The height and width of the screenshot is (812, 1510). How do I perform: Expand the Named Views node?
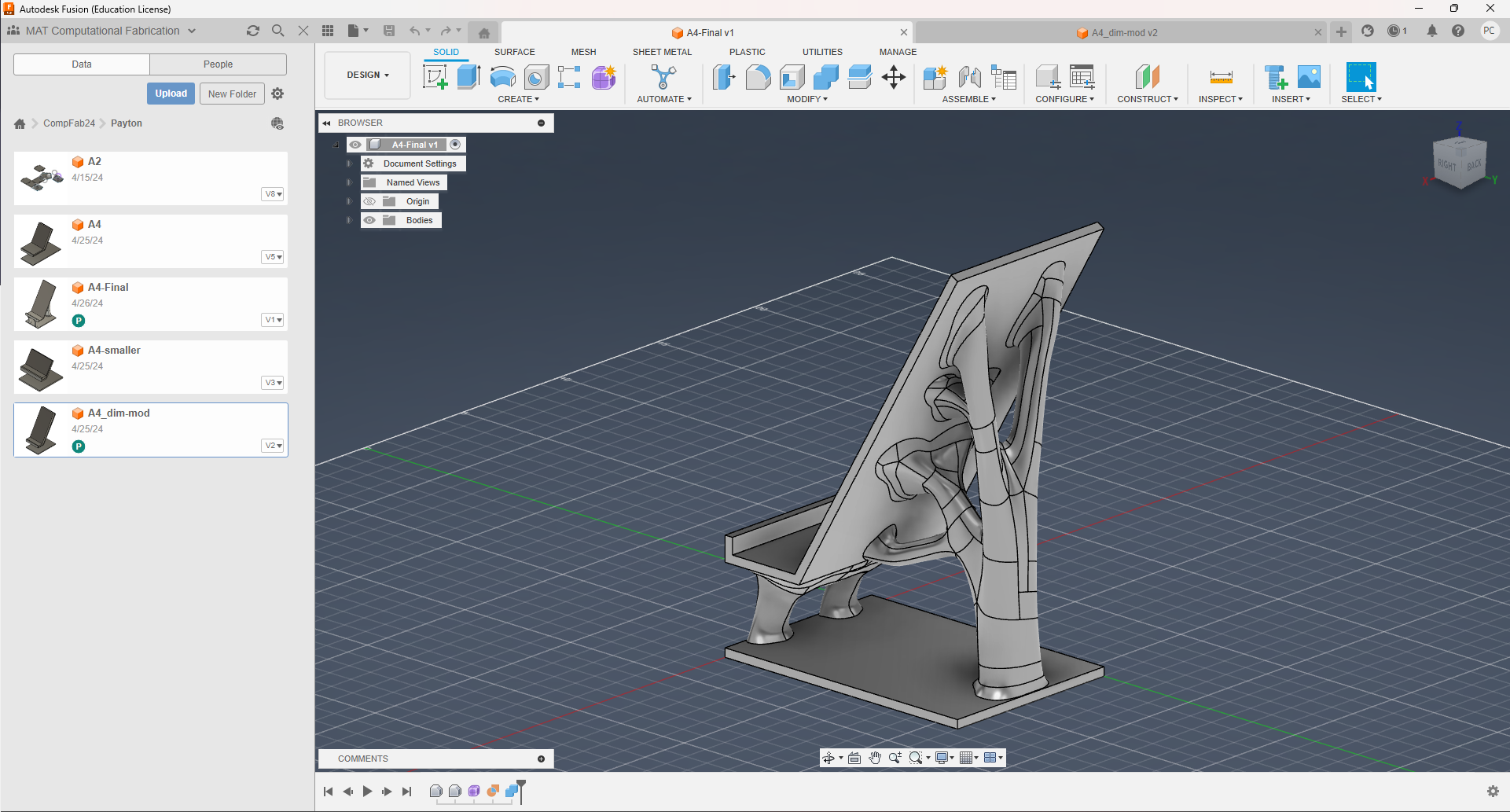coord(349,182)
